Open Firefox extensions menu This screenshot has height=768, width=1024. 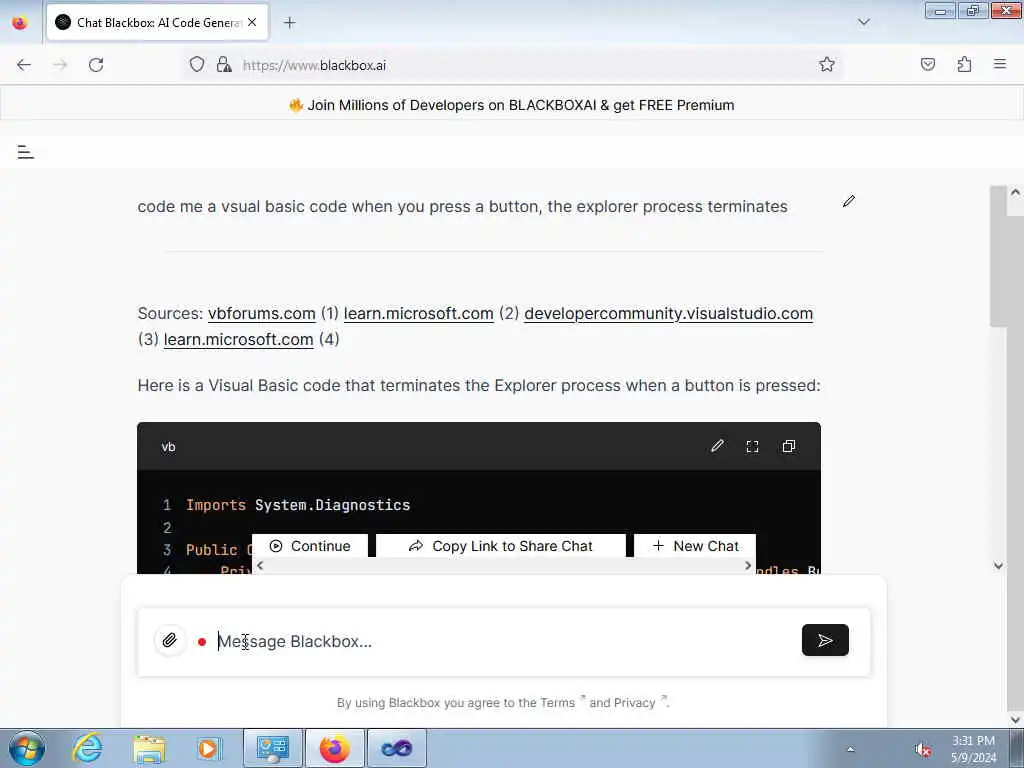coord(964,65)
